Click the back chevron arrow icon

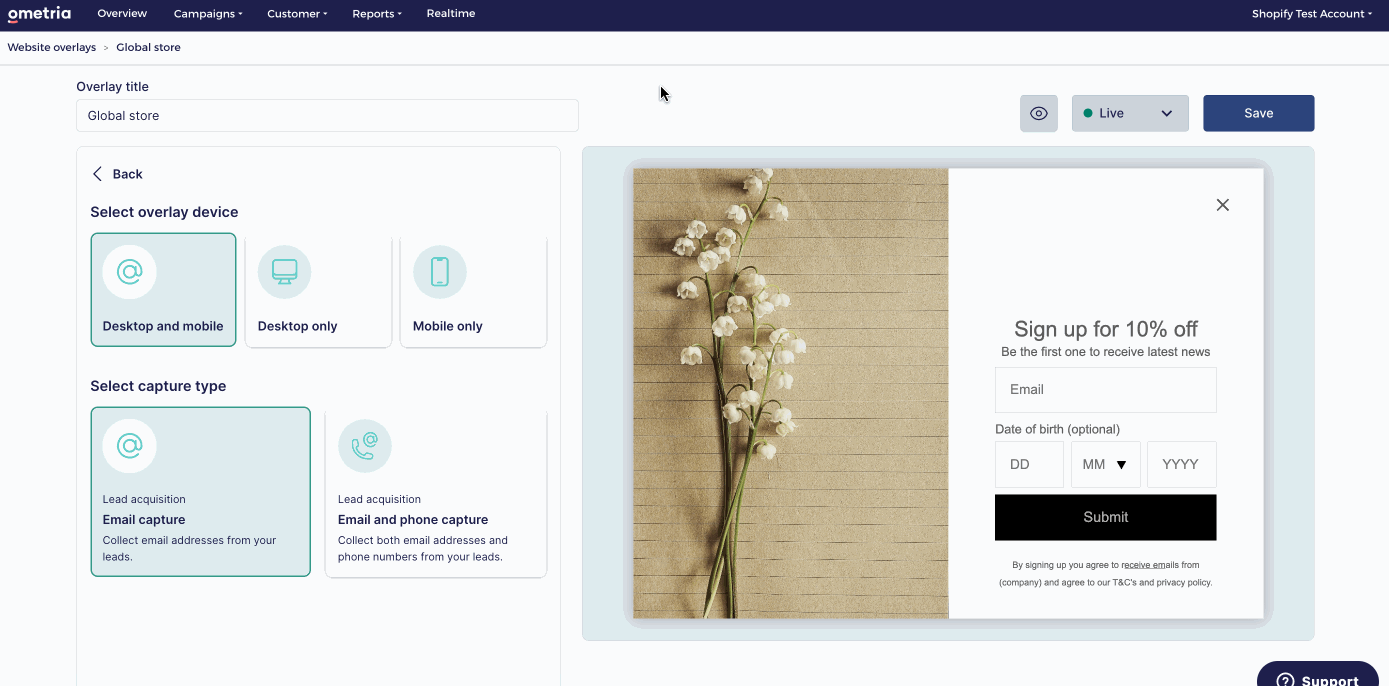click(x=97, y=174)
